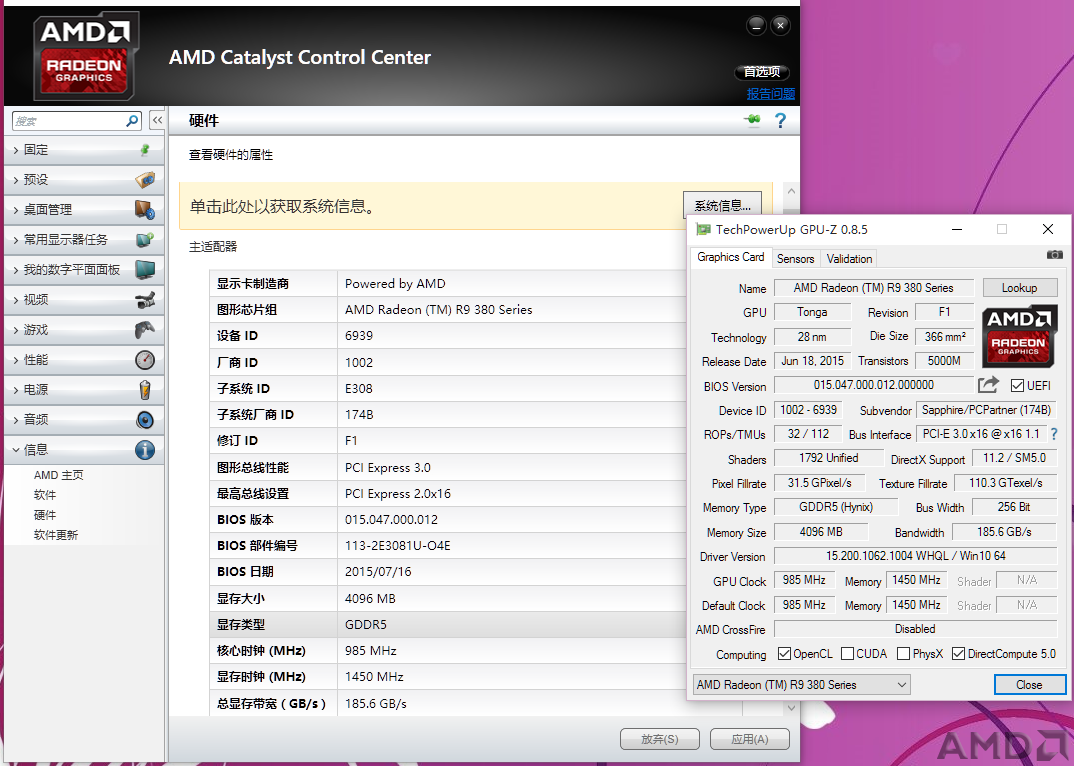Switch to the Sensors tab
The width and height of the screenshot is (1074, 766).
[795, 258]
